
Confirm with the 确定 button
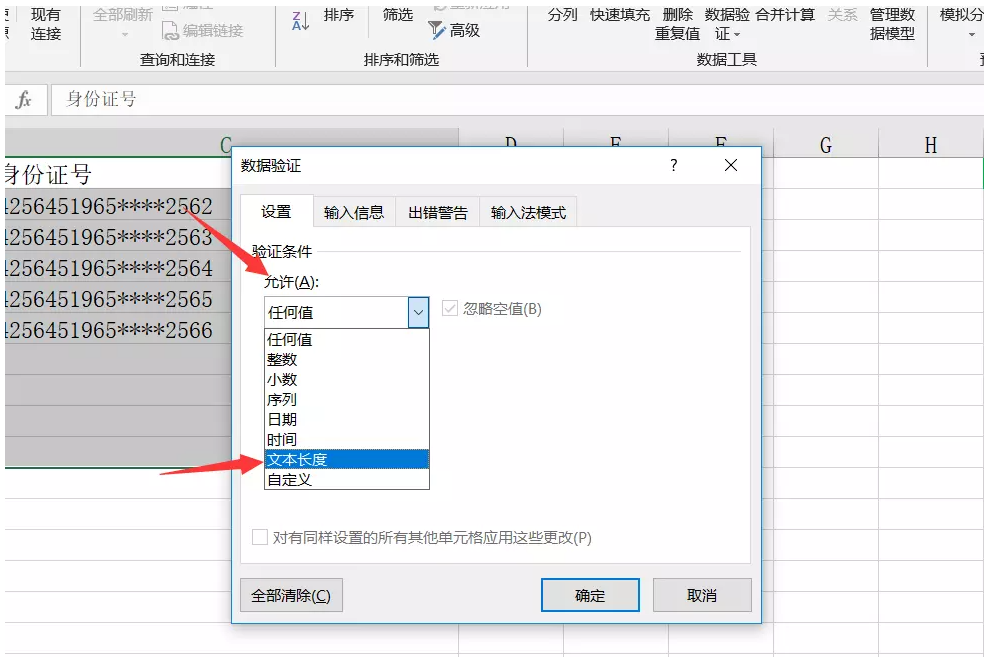589,594
